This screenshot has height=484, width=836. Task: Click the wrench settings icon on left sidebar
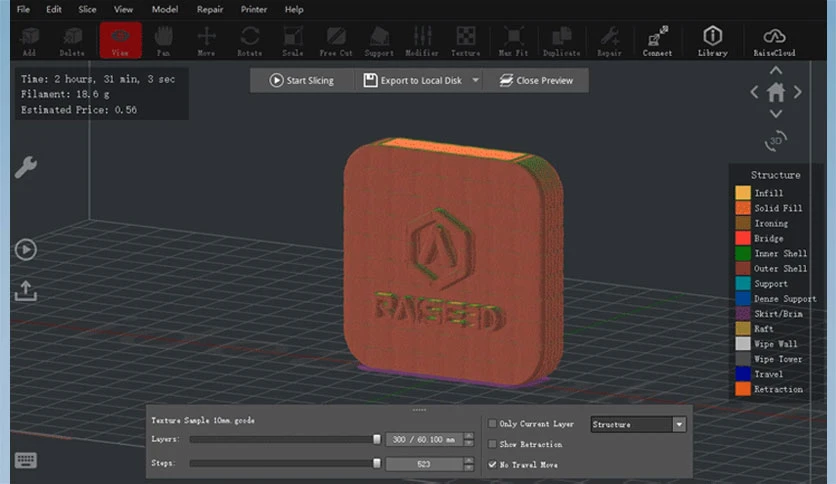point(26,167)
